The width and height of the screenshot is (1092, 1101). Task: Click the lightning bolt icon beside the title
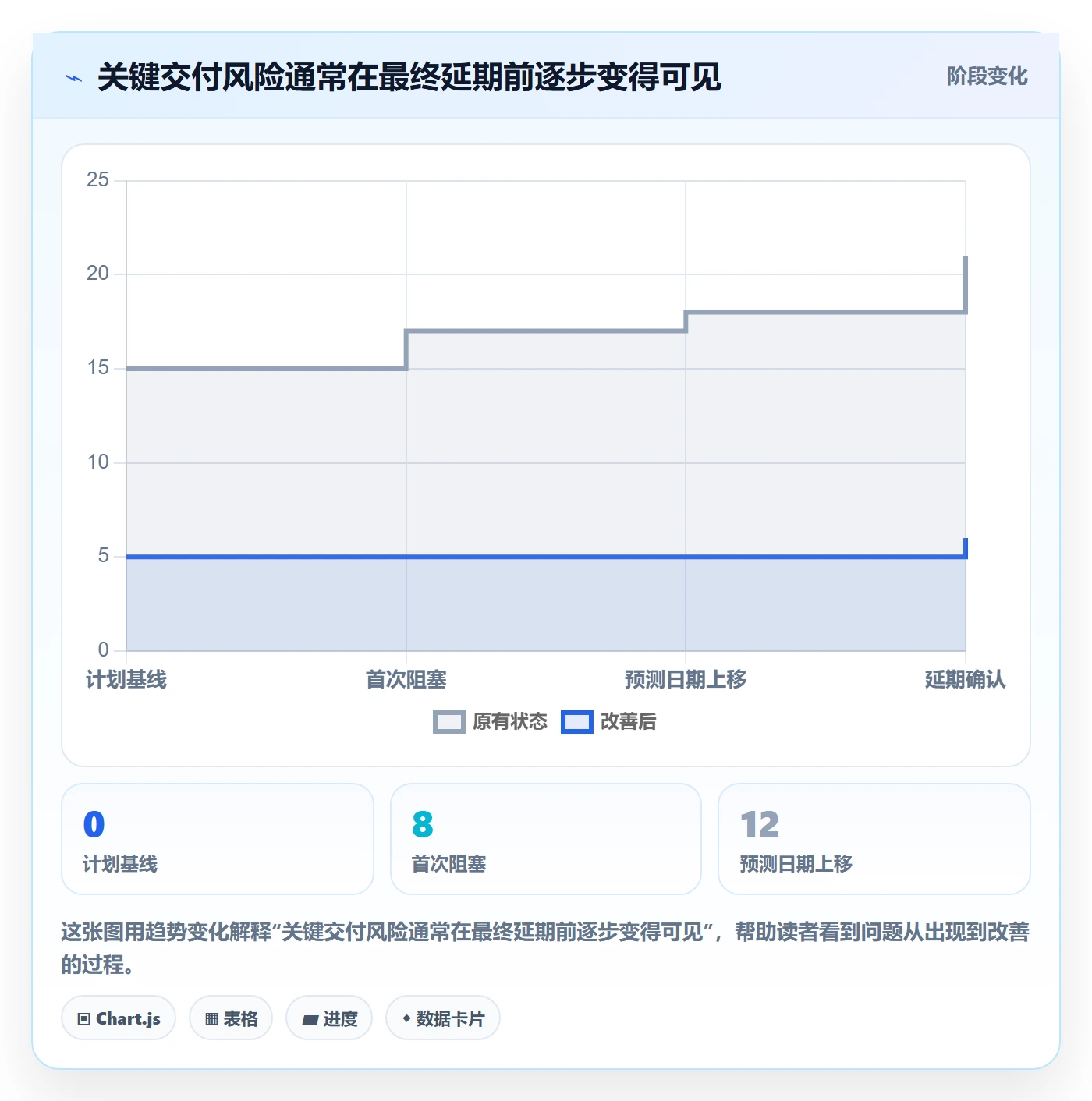(x=74, y=78)
